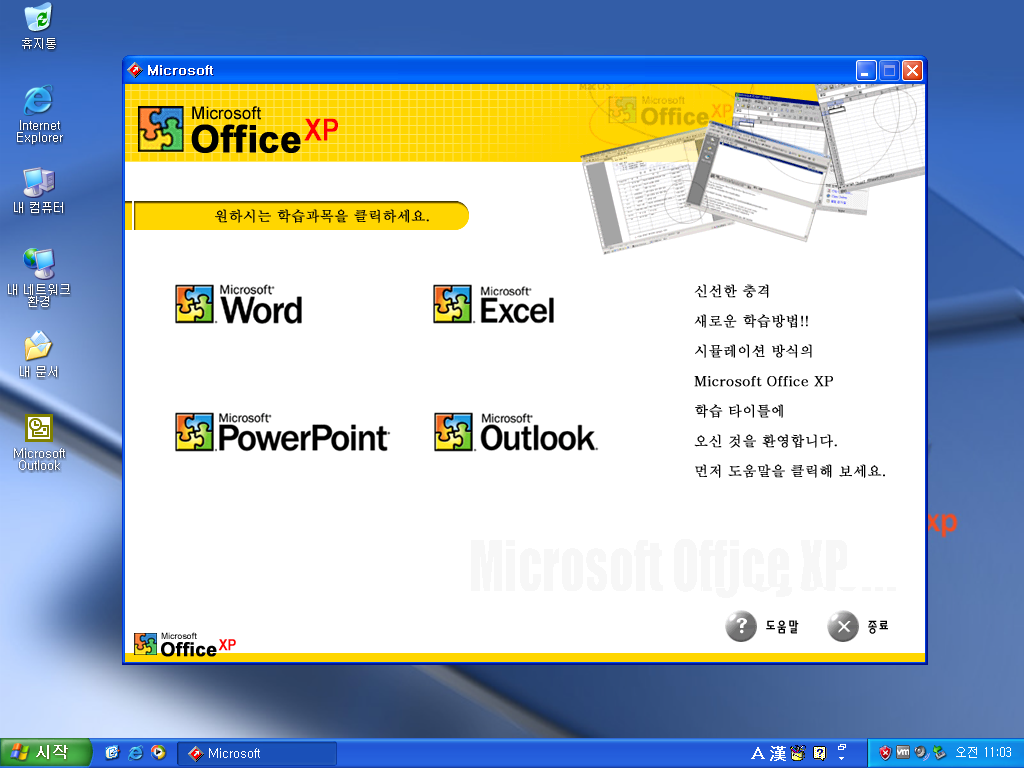
Task: Activate the Microsoft taskbar button
Action: [257, 754]
